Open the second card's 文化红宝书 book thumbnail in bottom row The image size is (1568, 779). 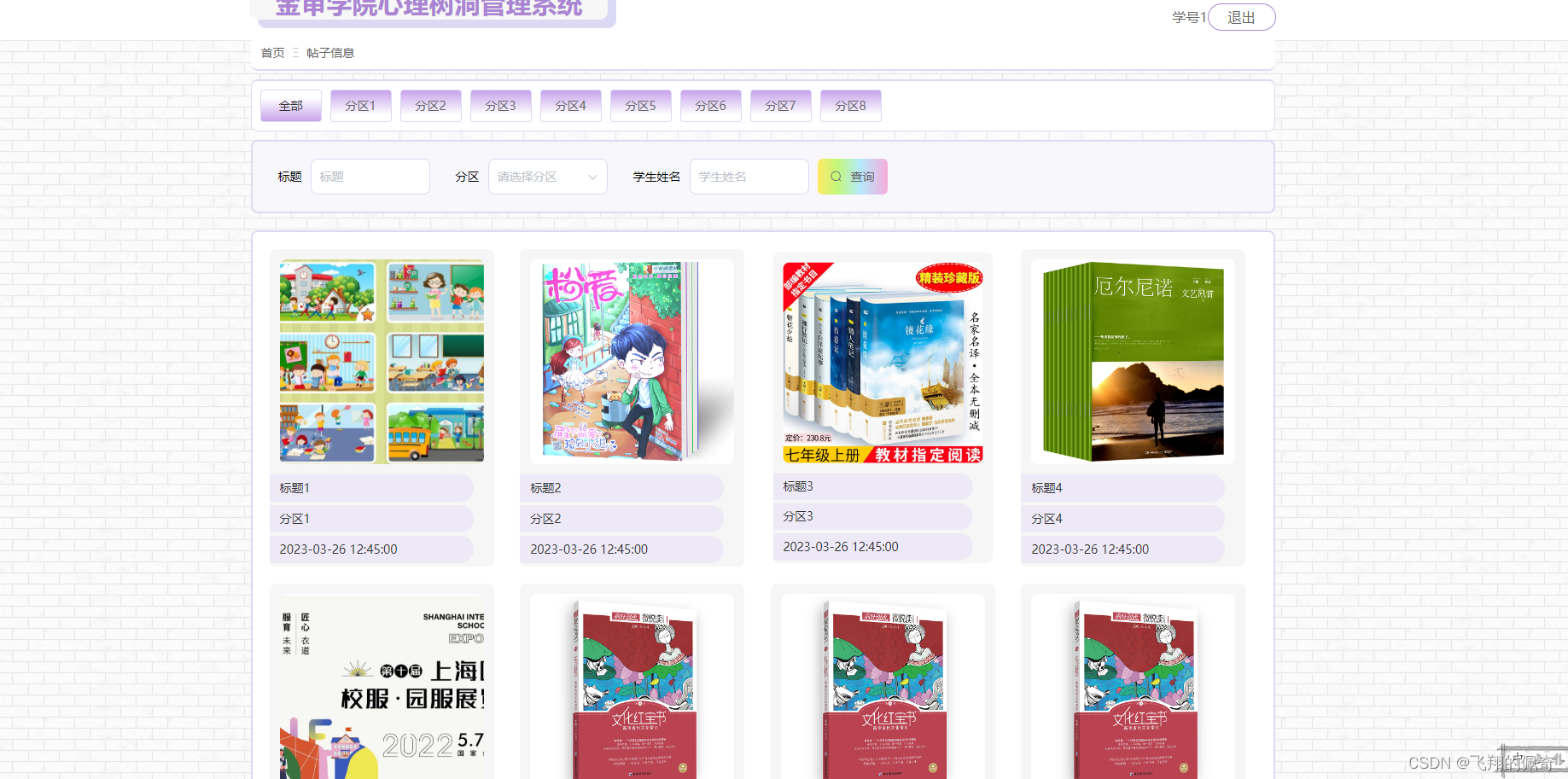tap(632, 686)
